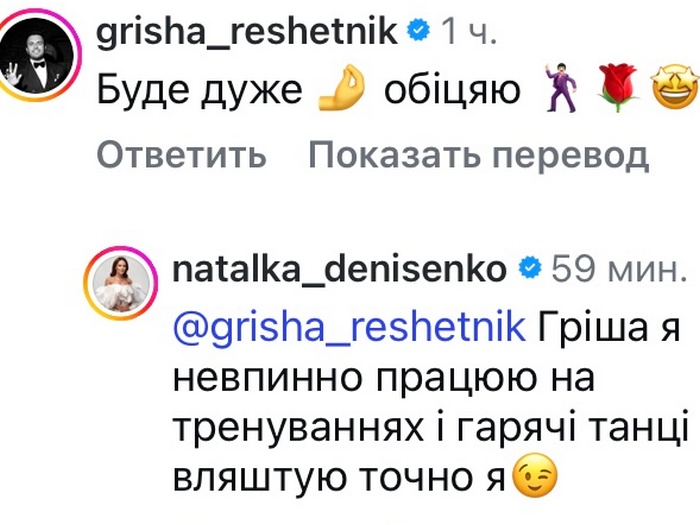Tap "Показать перевод" to translate comment
The width and height of the screenshot is (700, 525).
pos(479,155)
